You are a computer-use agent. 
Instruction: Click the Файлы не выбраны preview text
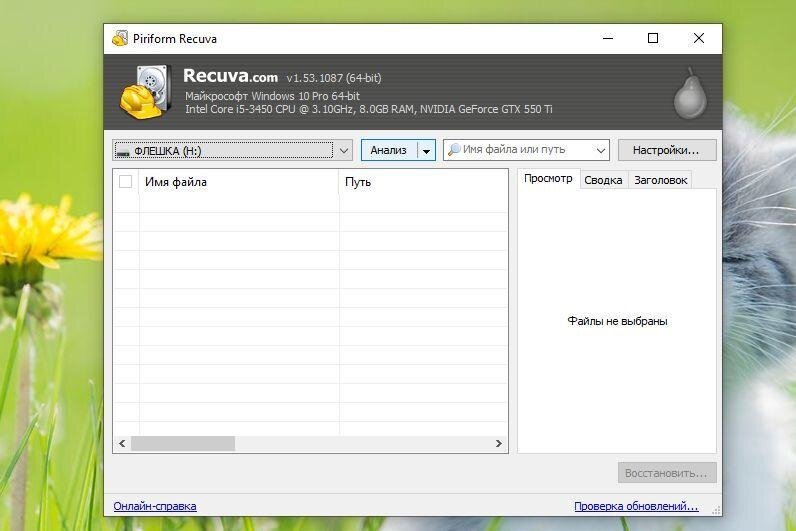point(617,321)
